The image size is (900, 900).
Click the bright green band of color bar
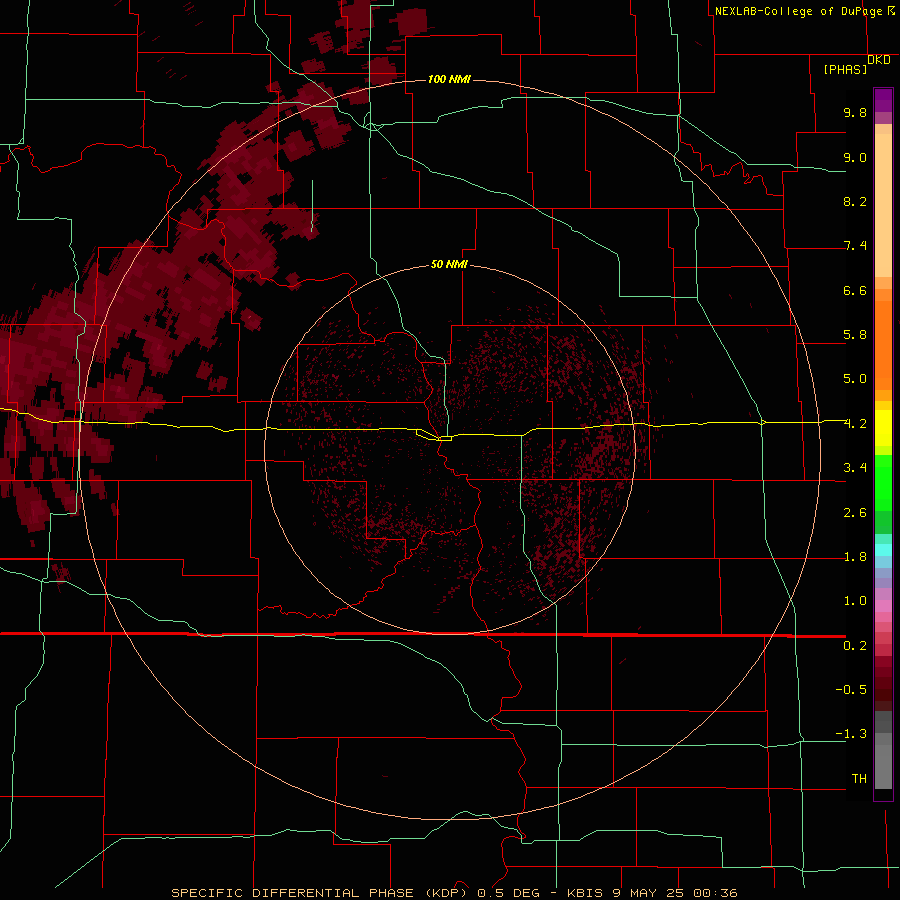[x=883, y=483]
